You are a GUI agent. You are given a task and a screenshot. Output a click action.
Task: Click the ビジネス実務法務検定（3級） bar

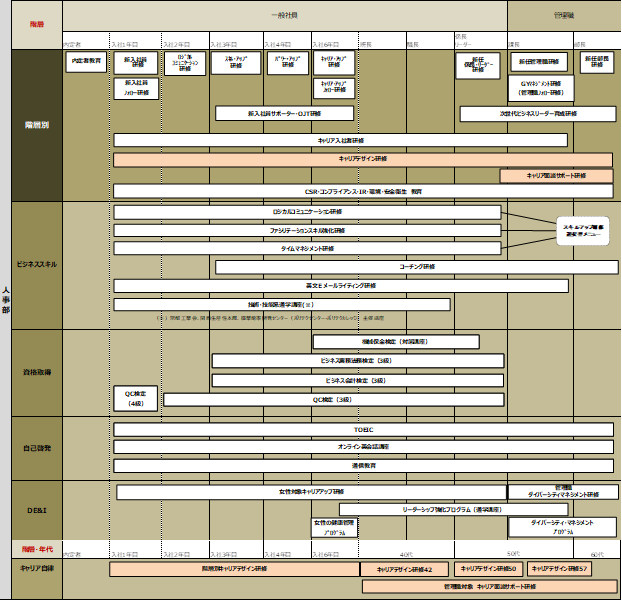tap(358, 361)
